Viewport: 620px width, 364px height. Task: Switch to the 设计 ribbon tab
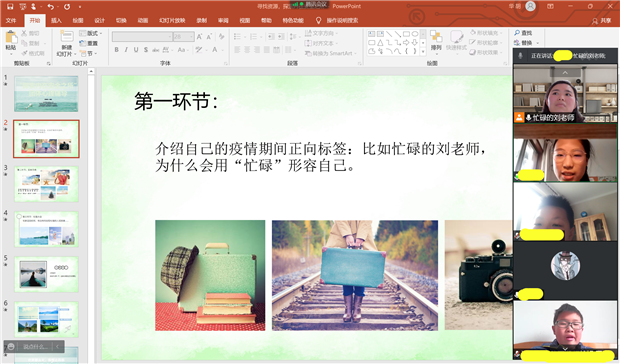(100, 21)
